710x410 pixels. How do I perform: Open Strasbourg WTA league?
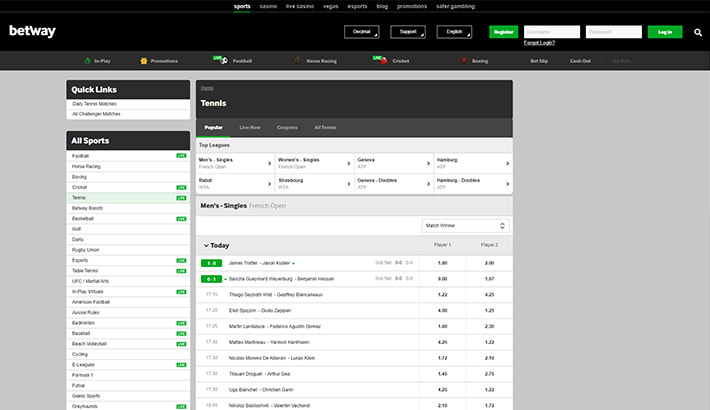click(x=314, y=183)
